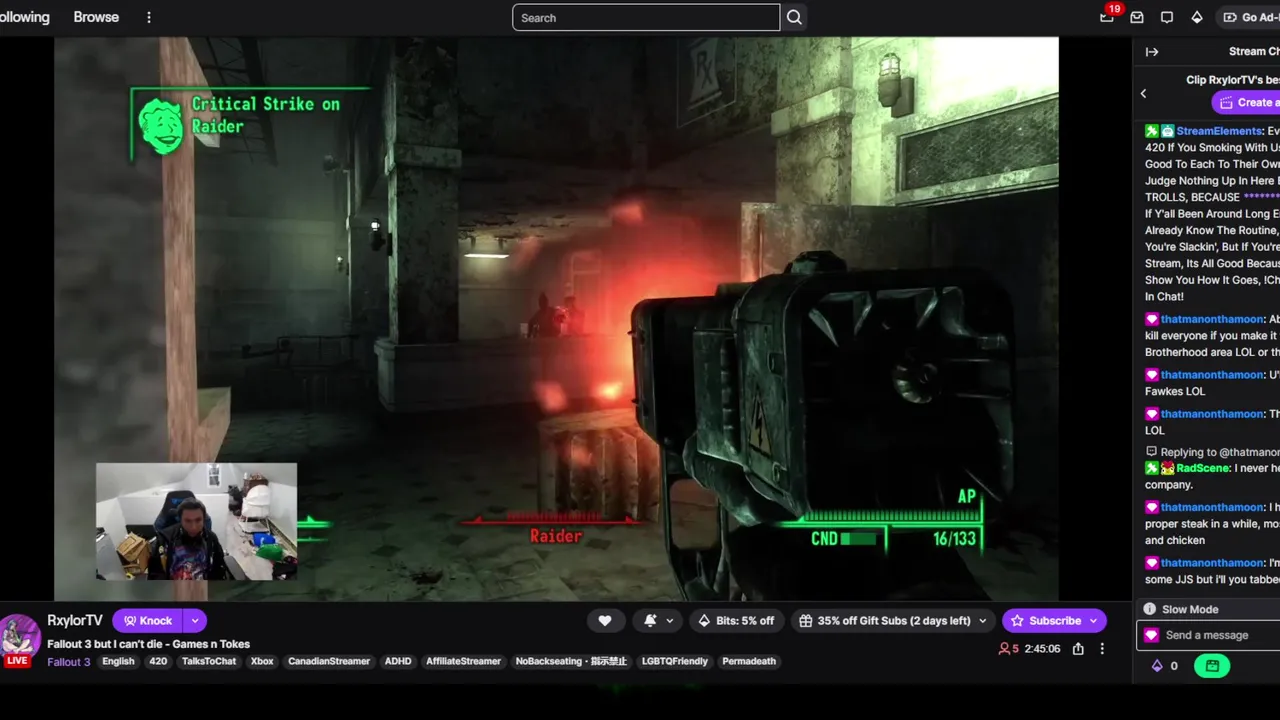Expand the dropdown arrow beside Knock
The width and height of the screenshot is (1280, 720).
[x=195, y=621]
